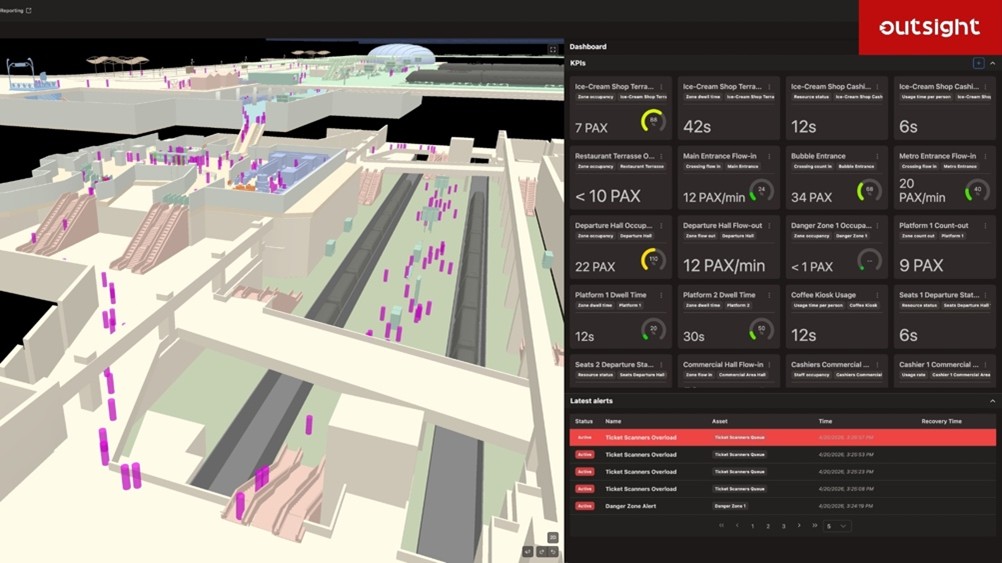Collapse the Latest alerts section
Image resolution: width=1002 pixels, height=563 pixels.
992,401
